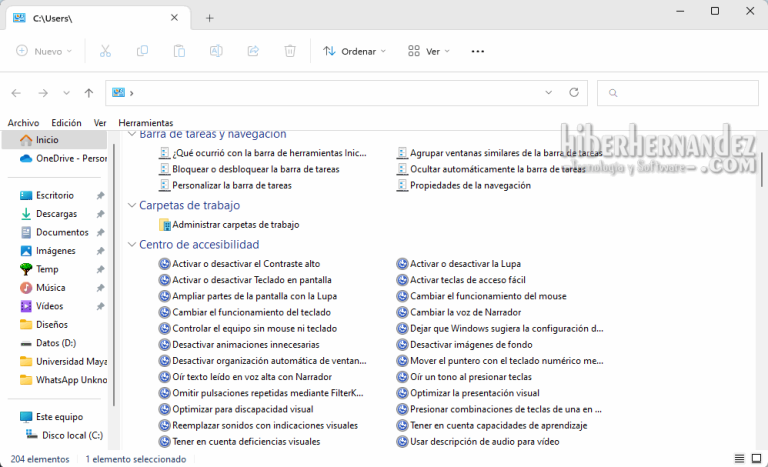Click the Copy icon in toolbar
This screenshot has height=467, width=768.
(142, 51)
